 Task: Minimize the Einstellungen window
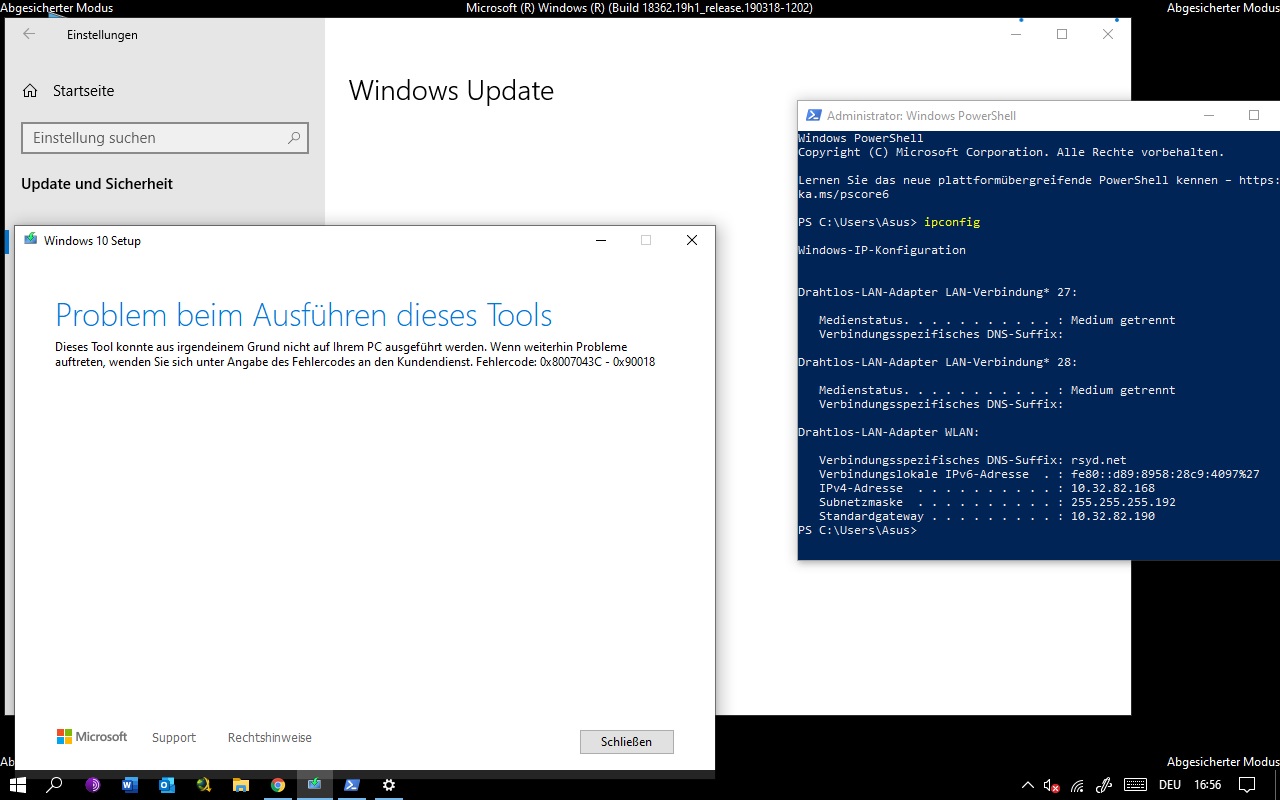coord(1016,34)
